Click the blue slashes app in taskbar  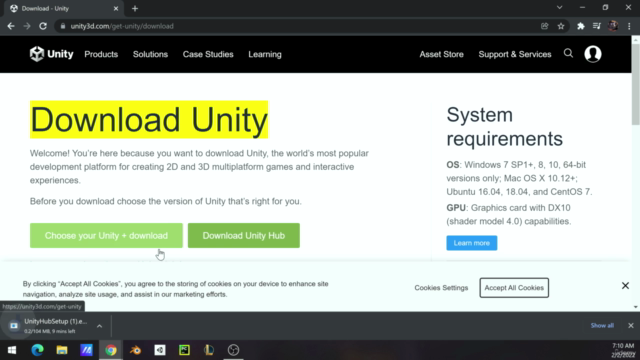[x=87, y=350]
